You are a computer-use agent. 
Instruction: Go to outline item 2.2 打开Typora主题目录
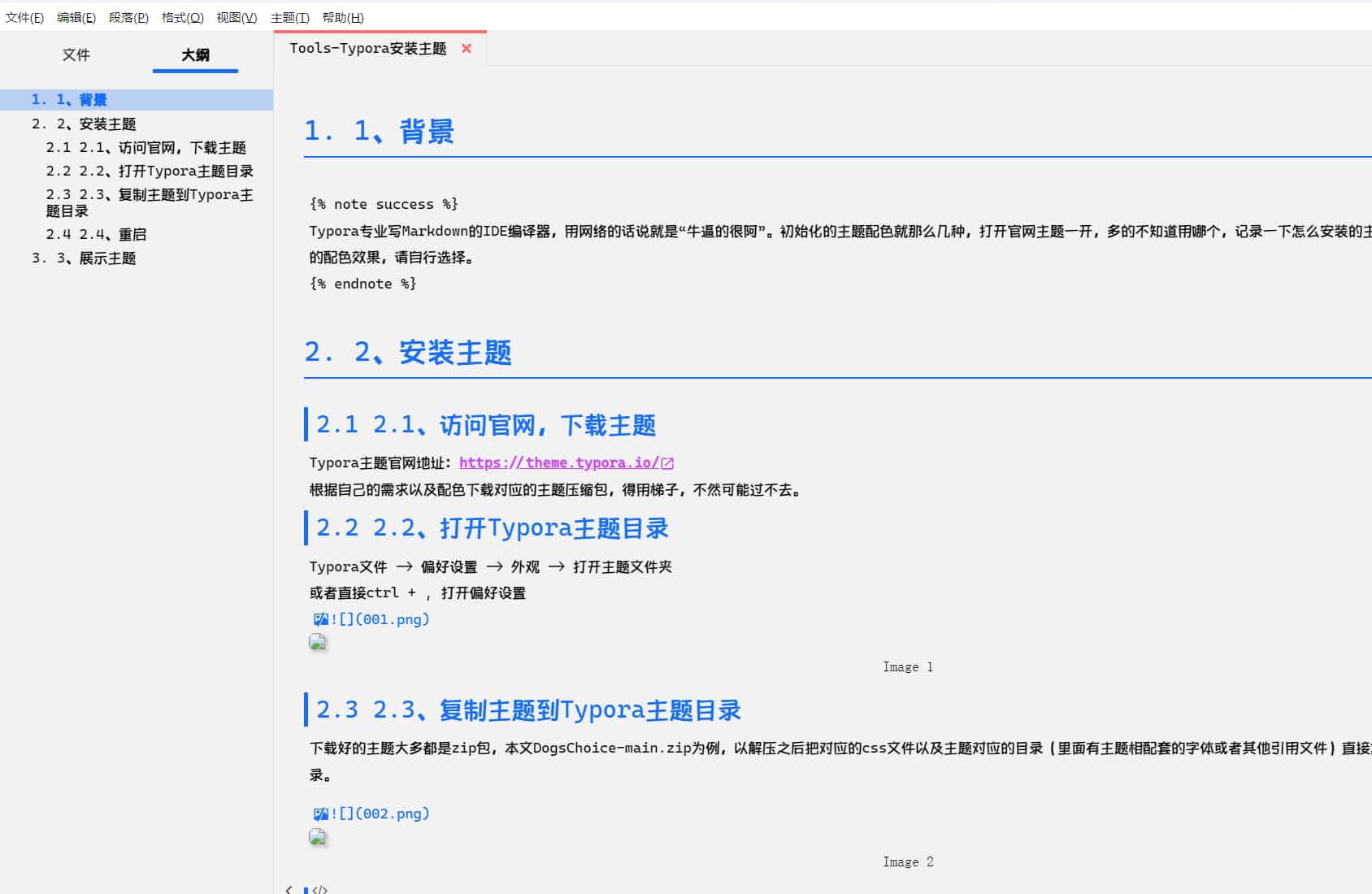150,171
